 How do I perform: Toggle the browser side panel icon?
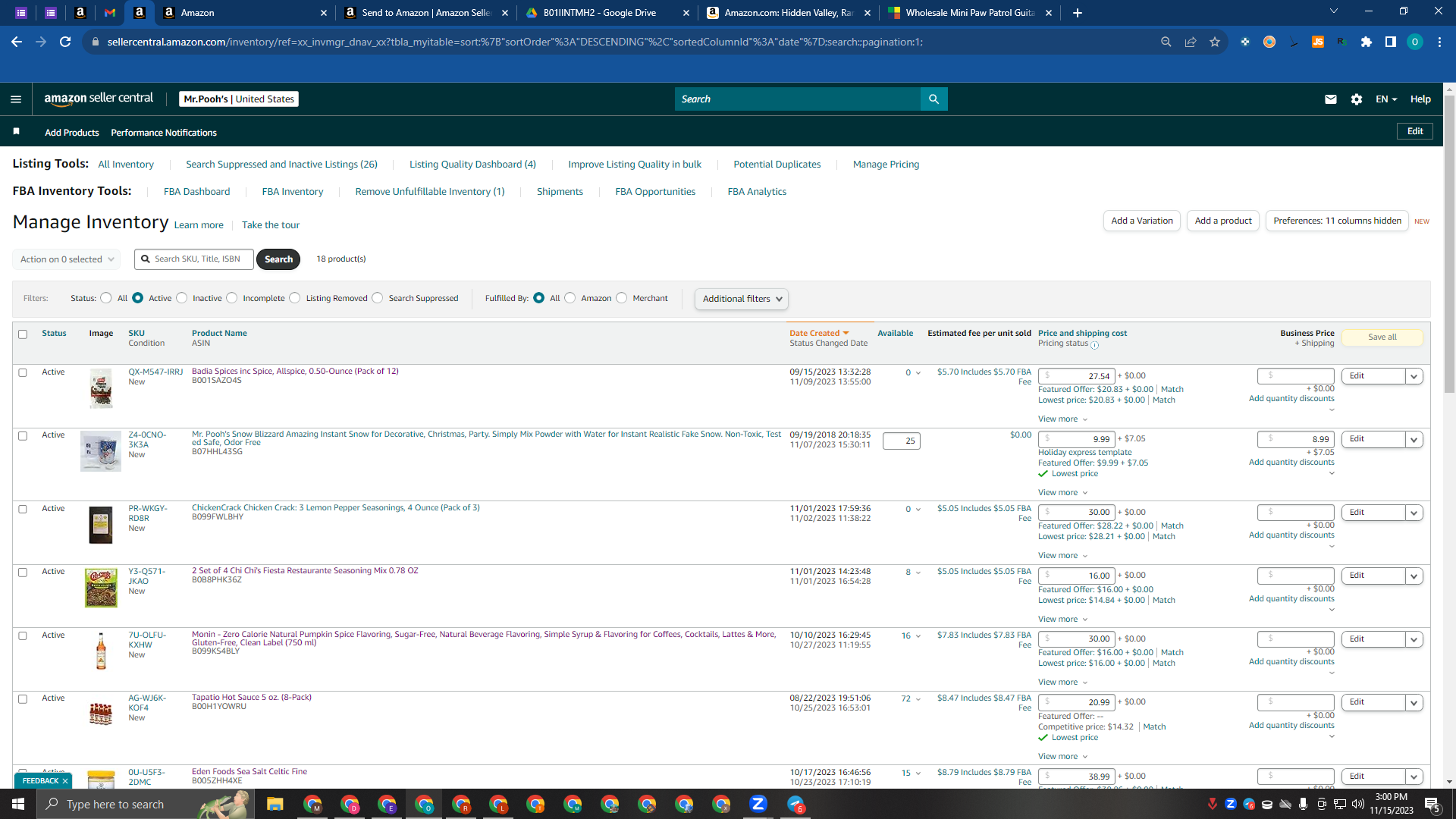click(1391, 42)
